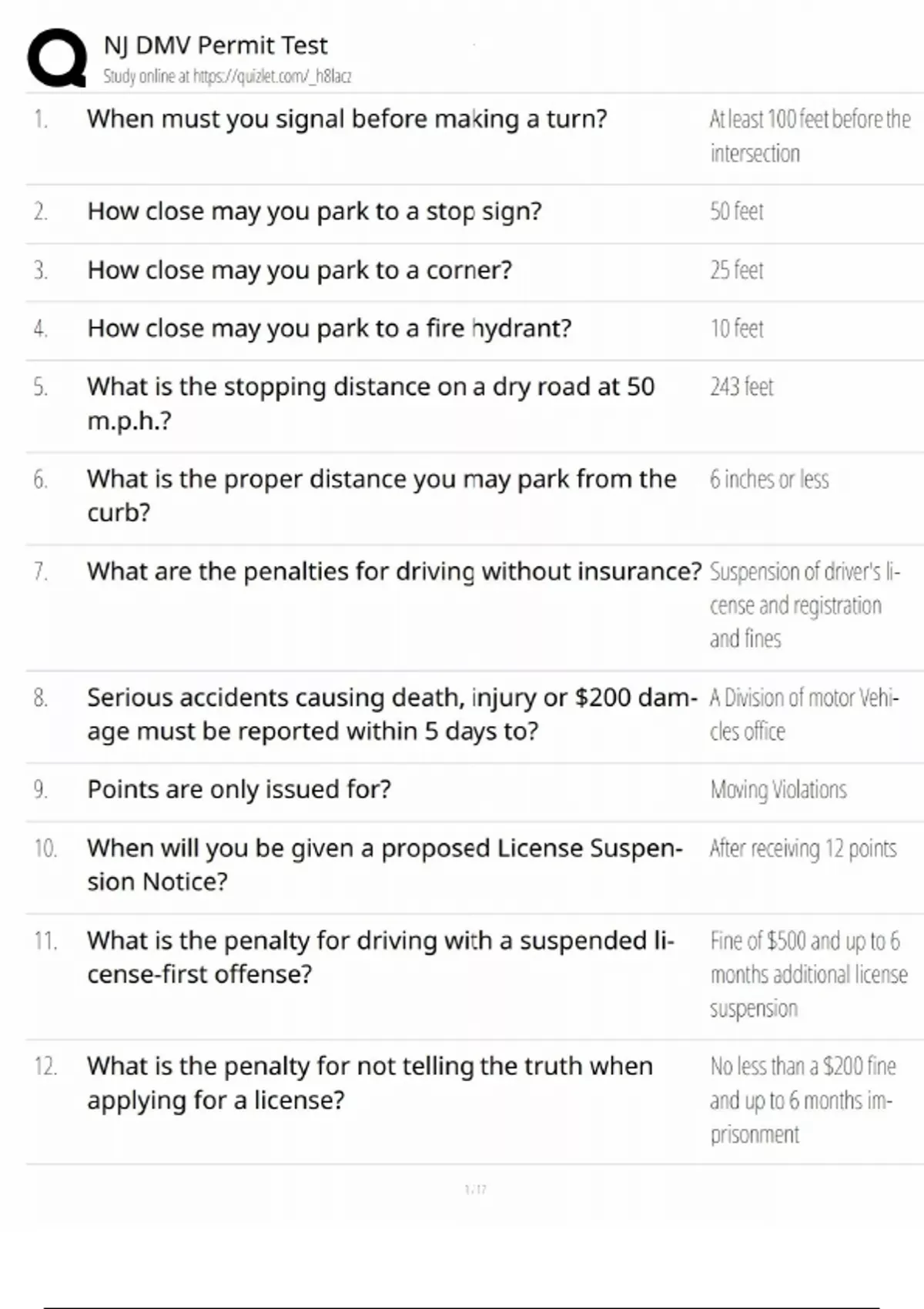Click the '50 feet' answer
Image resolution: width=924 pixels, height=1309 pixels.
click(736, 212)
